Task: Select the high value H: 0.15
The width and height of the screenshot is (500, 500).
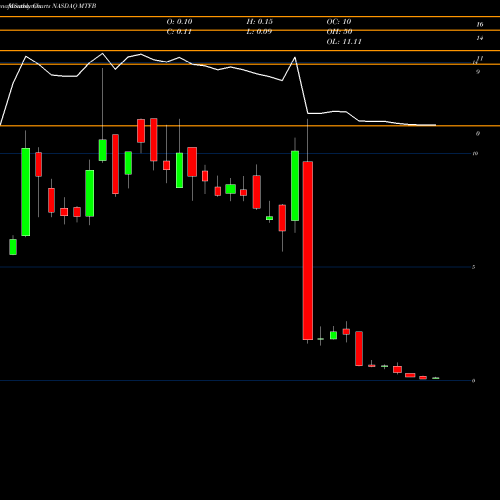Action: 259,22
